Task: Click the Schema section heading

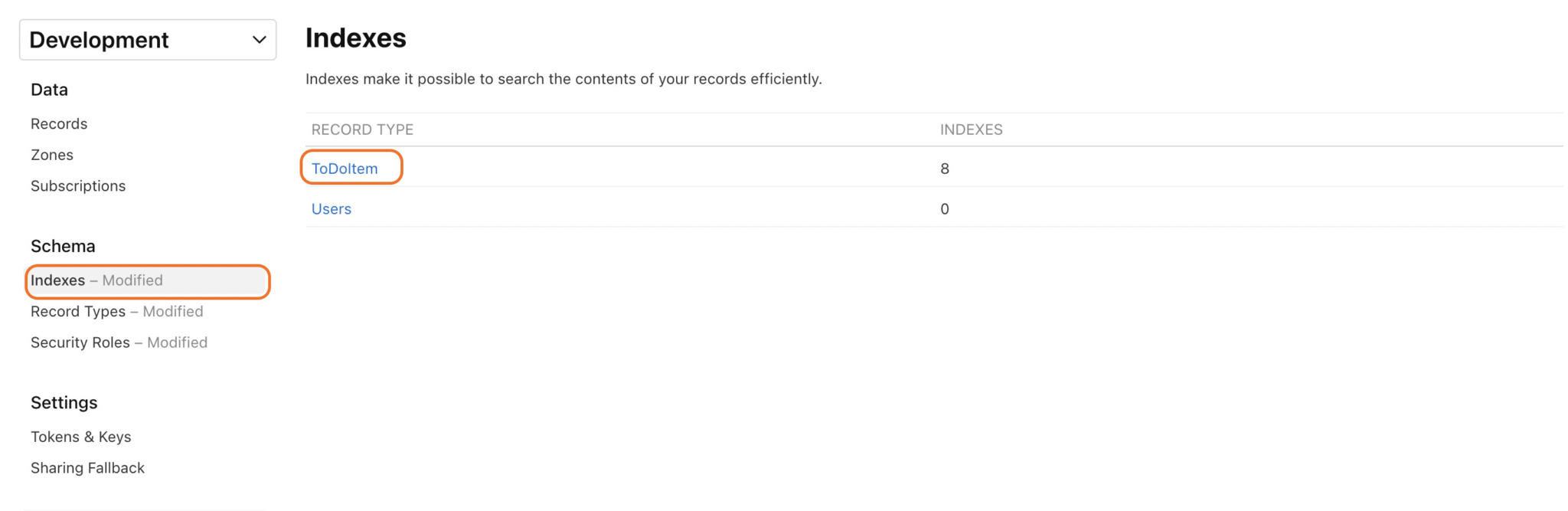Action: pos(63,246)
